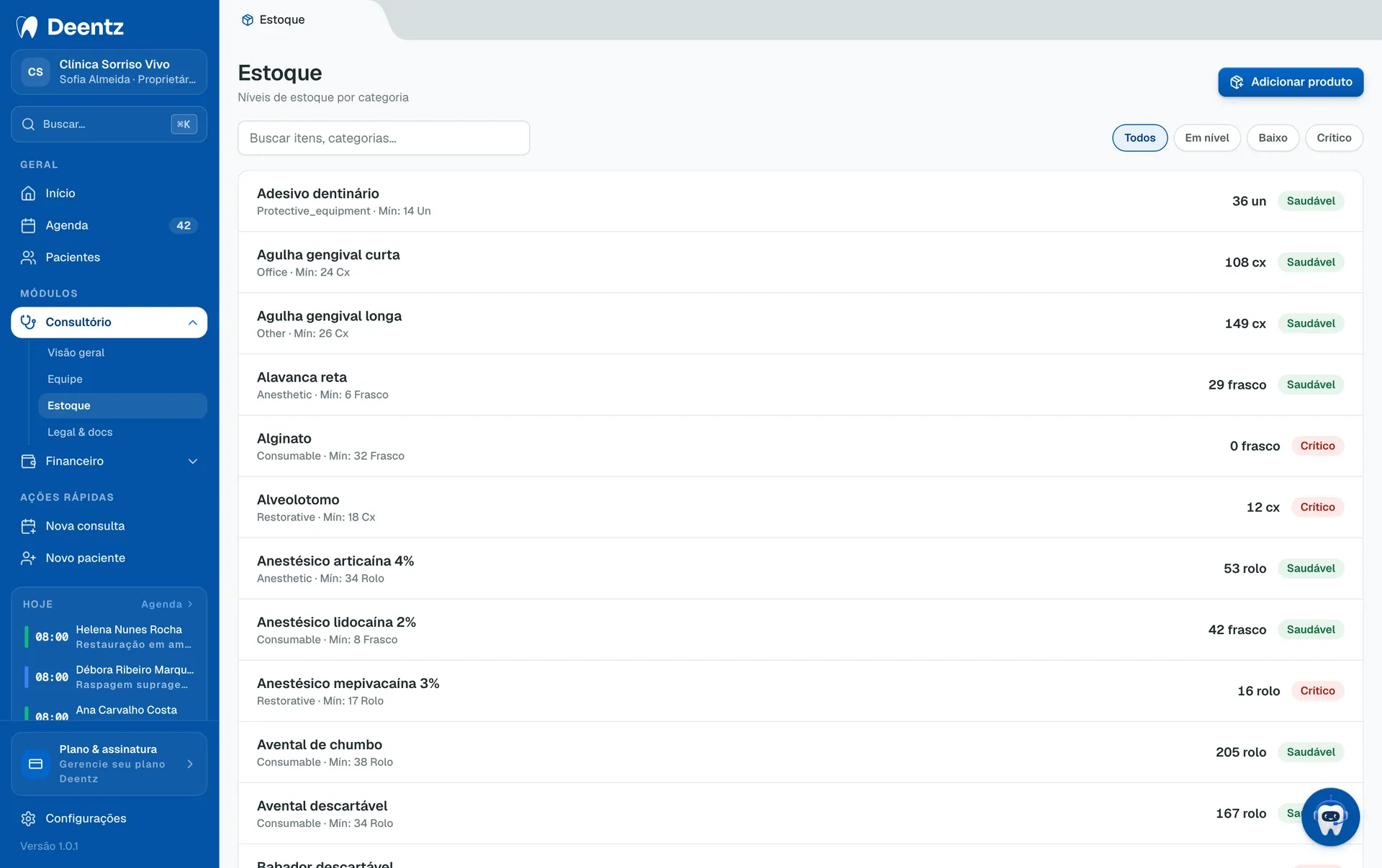Collapse the Consultório module chevron

point(192,322)
